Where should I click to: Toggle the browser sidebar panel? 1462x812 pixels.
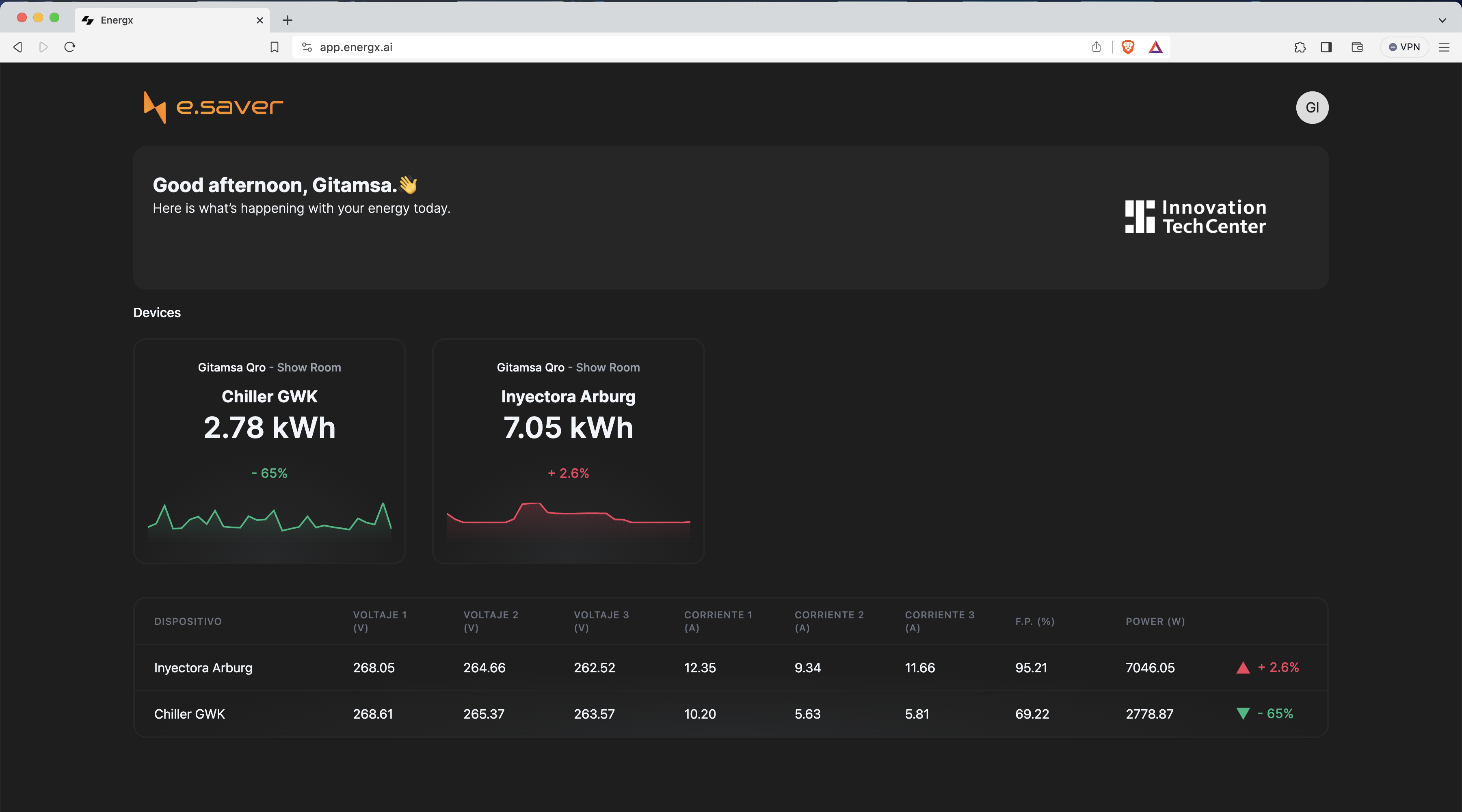(1326, 47)
